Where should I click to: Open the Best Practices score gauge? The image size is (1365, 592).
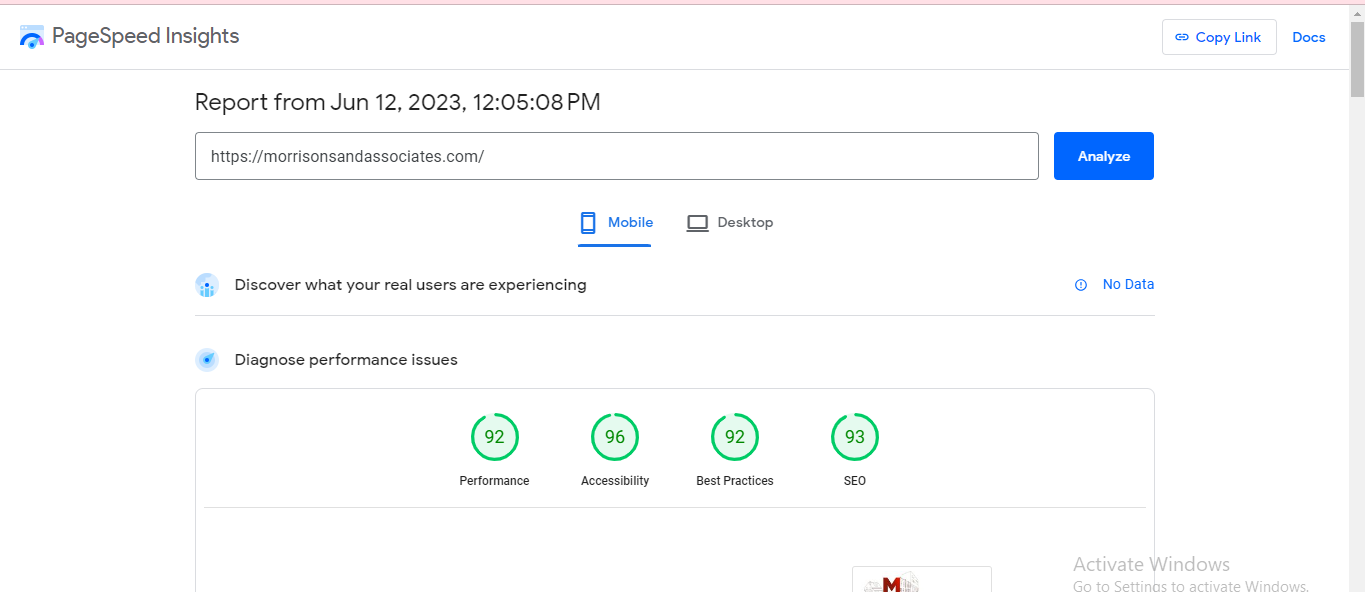pos(734,437)
